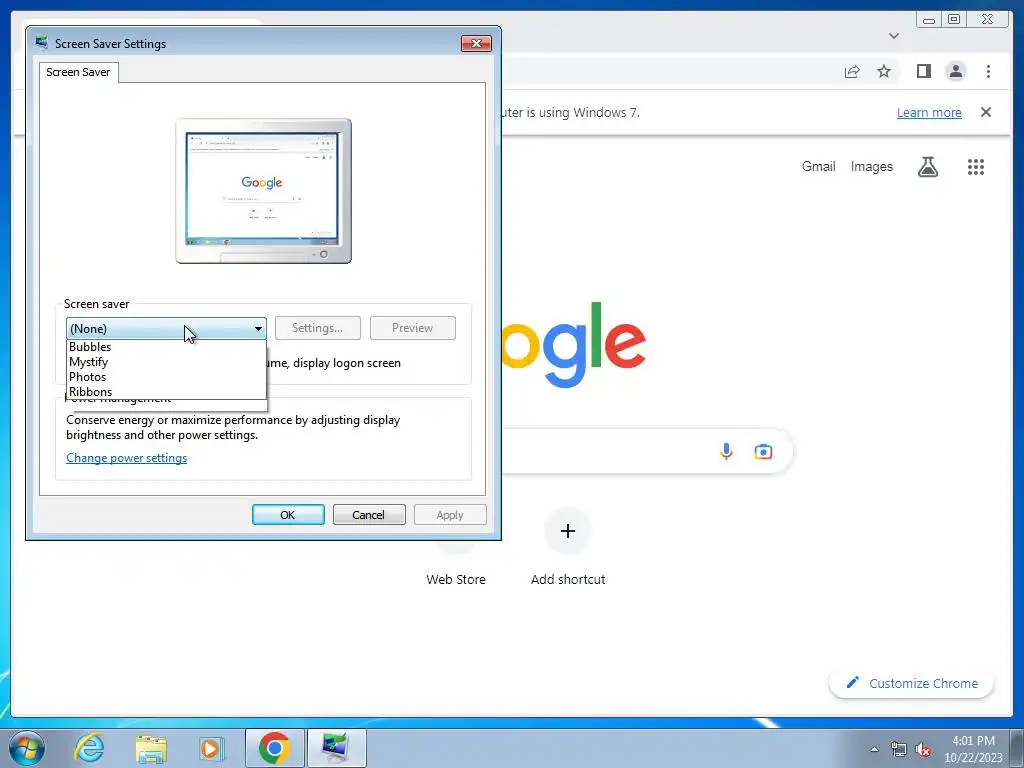The width and height of the screenshot is (1024, 768).
Task: Bookmark this page with the star icon
Action: (884, 71)
